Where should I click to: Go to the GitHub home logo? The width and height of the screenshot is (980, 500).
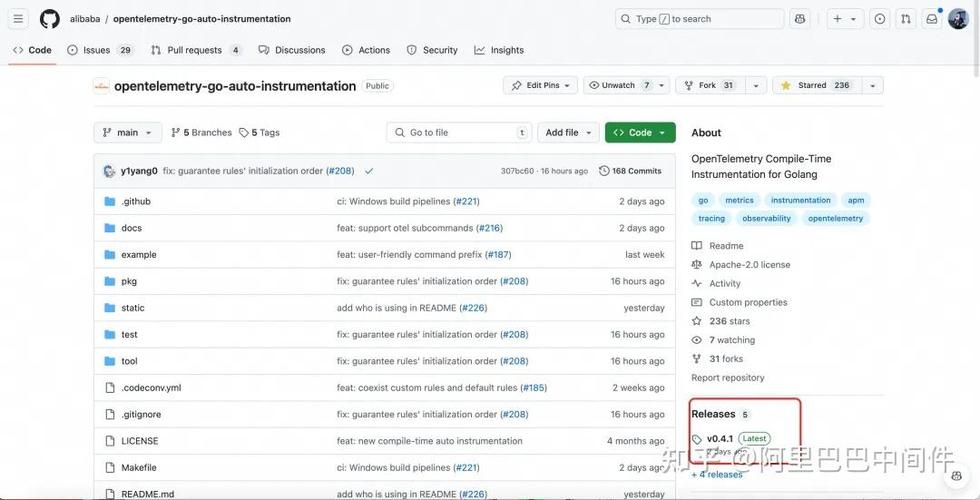click(50, 19)
